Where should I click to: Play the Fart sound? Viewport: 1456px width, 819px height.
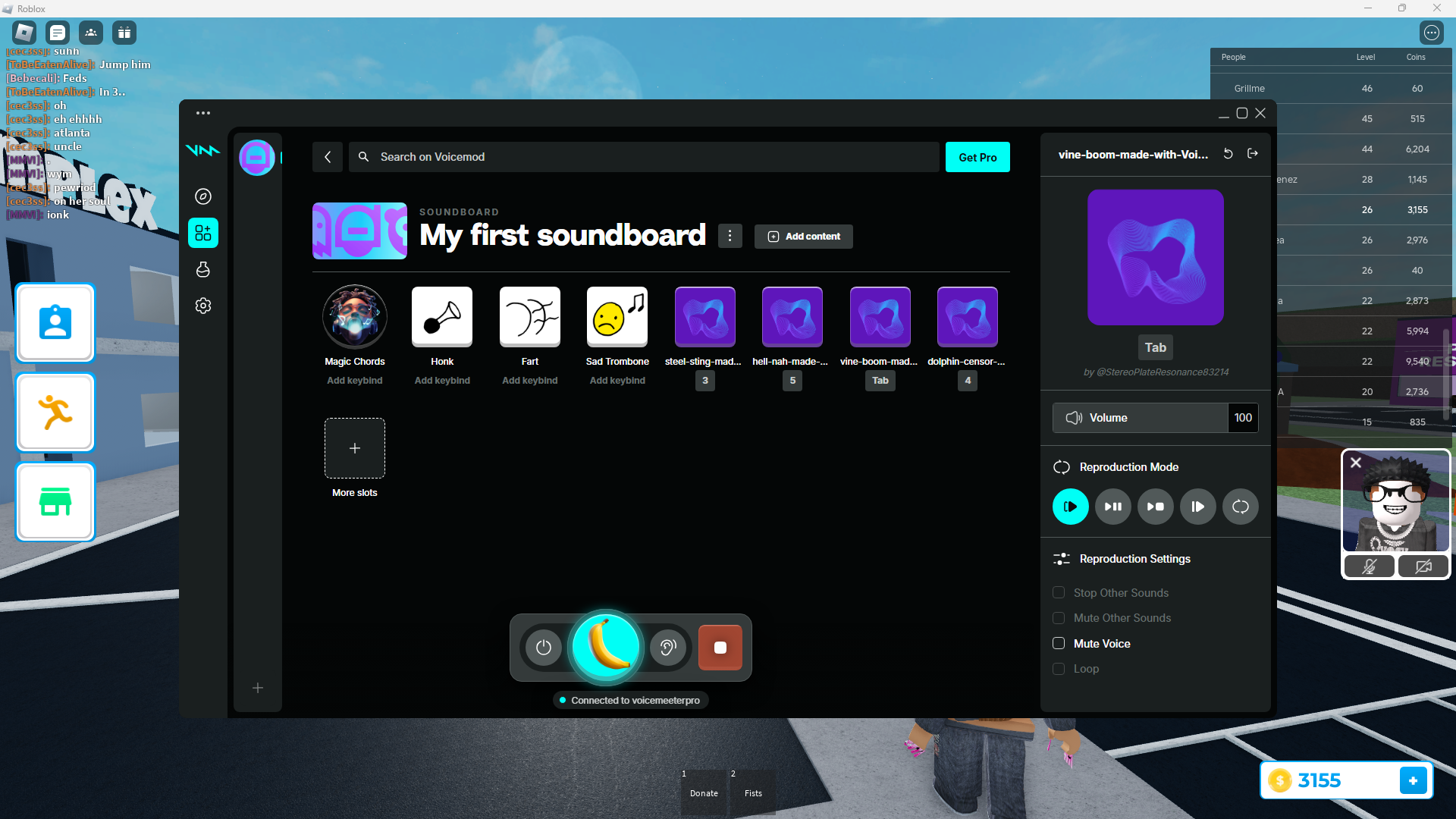(530, 317)
